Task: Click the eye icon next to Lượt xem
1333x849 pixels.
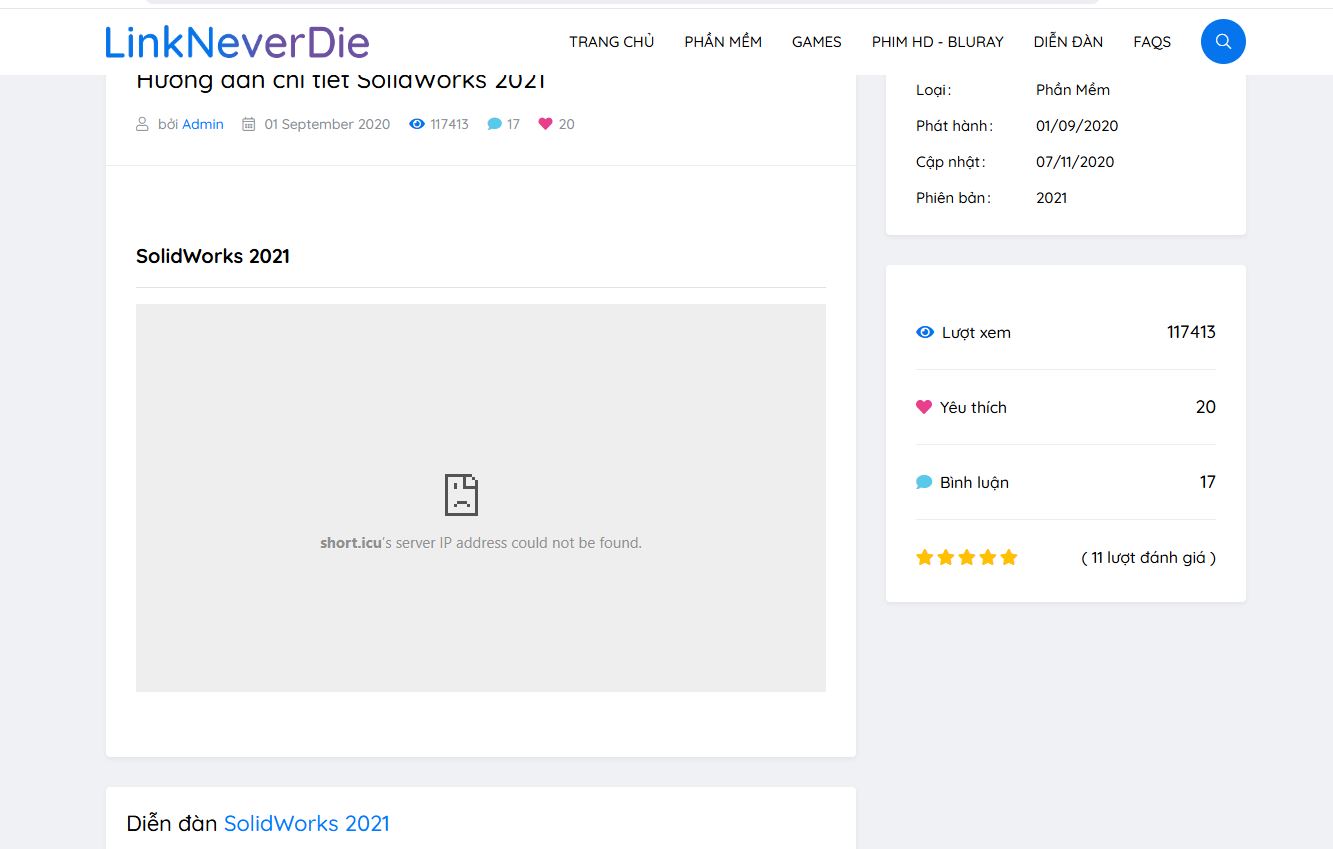Action: click(925, 332)
